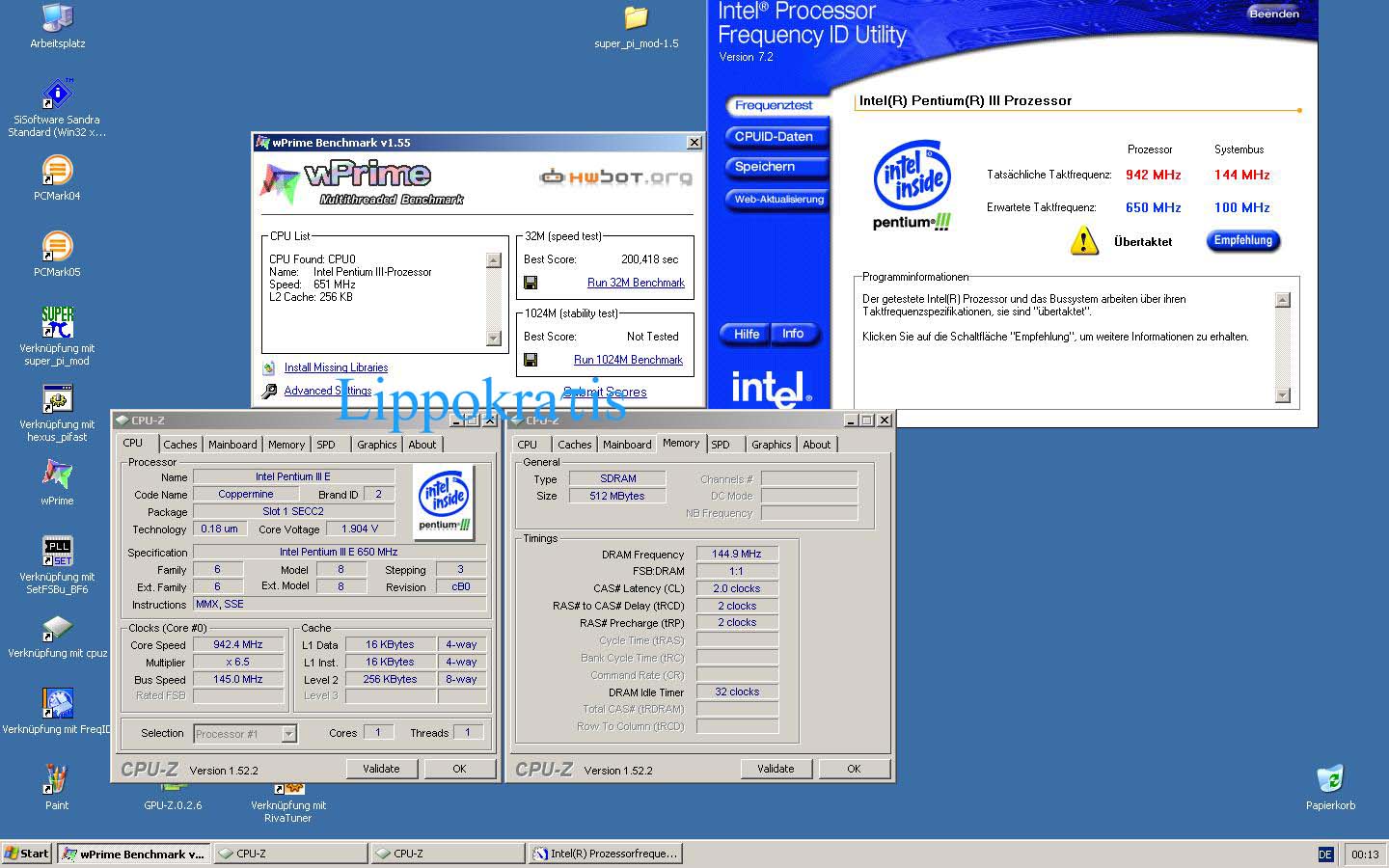The width and height of the screenshot is (1389, 868).
Task: Open About tab in right CPU-Z window
Action: click(817, 445)
